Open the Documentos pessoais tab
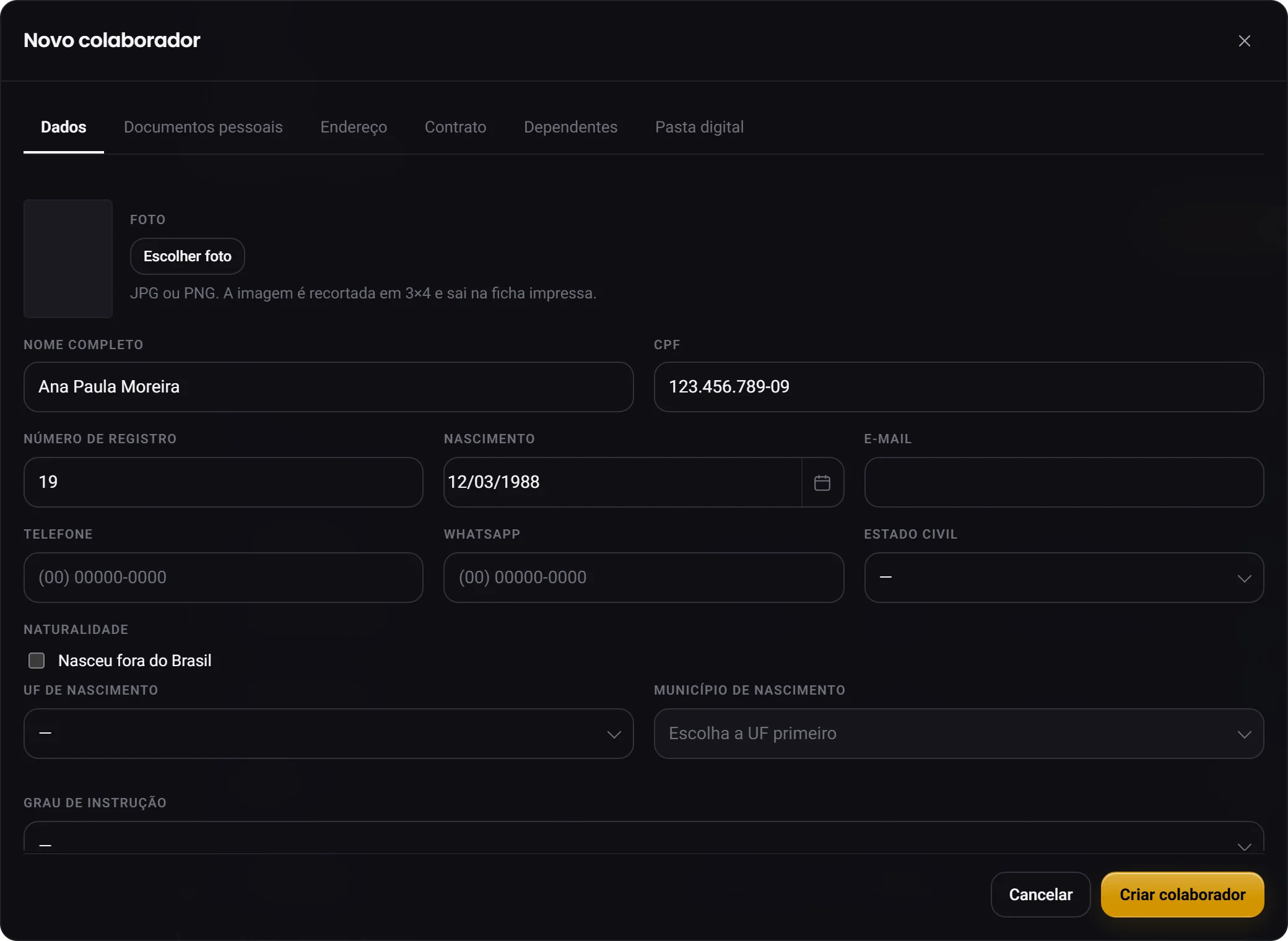Screen dimensions: 1288x941 point(203,127)
